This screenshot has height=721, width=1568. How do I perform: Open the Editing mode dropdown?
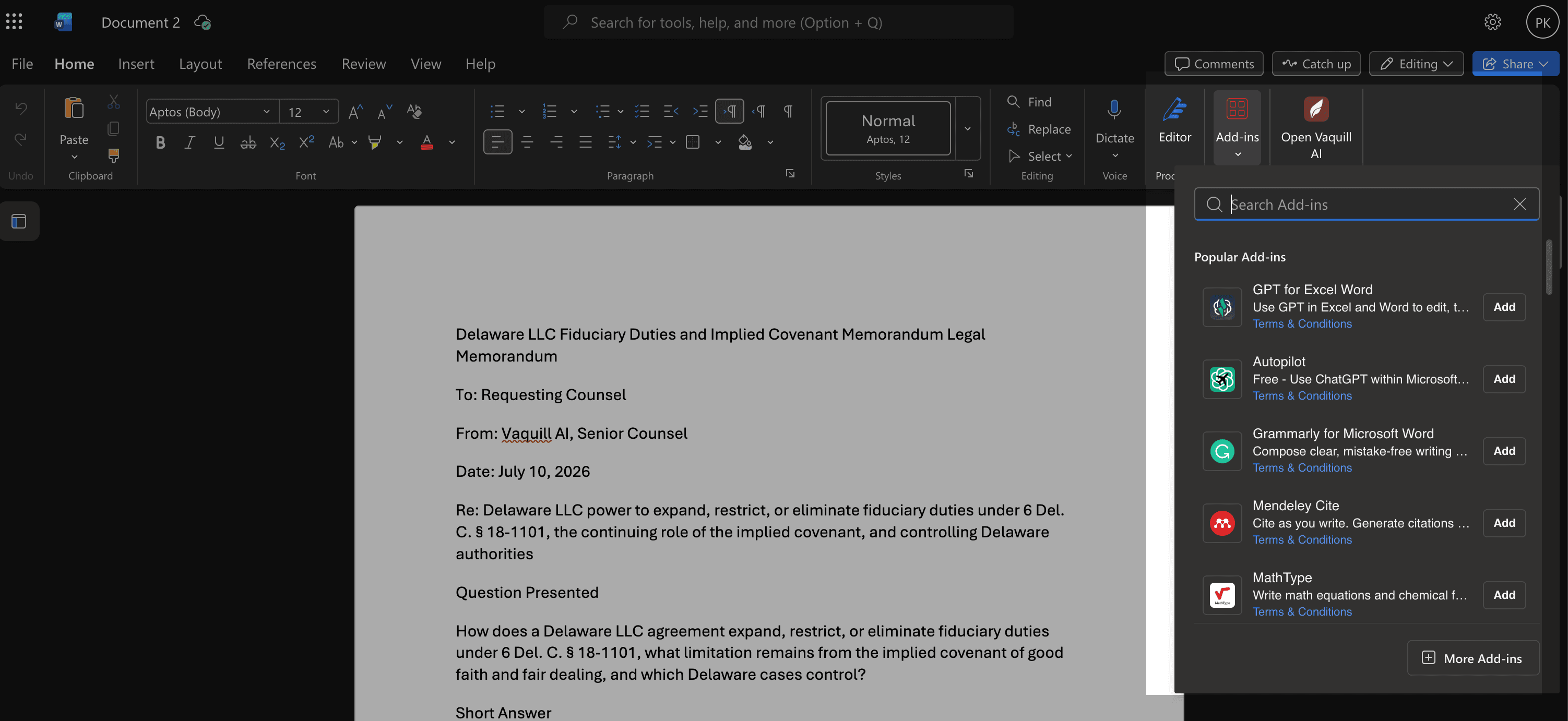point(1417,64)
